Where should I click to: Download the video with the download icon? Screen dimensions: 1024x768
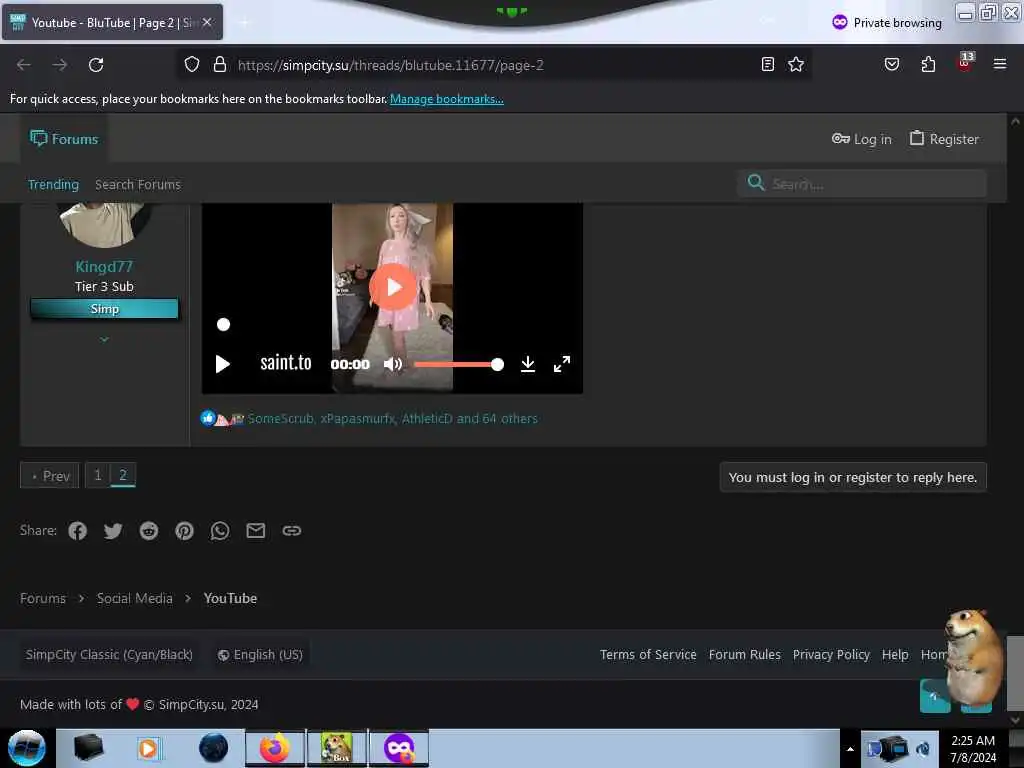pyautogui.click(x=528, y=364)
